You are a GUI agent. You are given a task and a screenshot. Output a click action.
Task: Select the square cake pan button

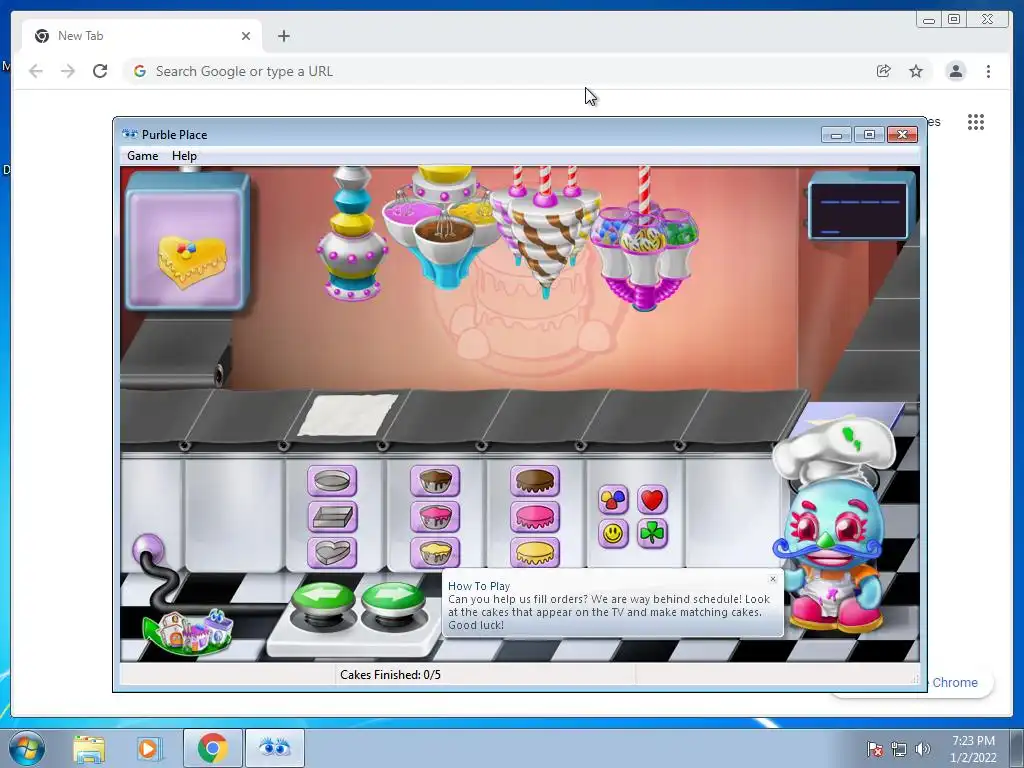[332, 517]
